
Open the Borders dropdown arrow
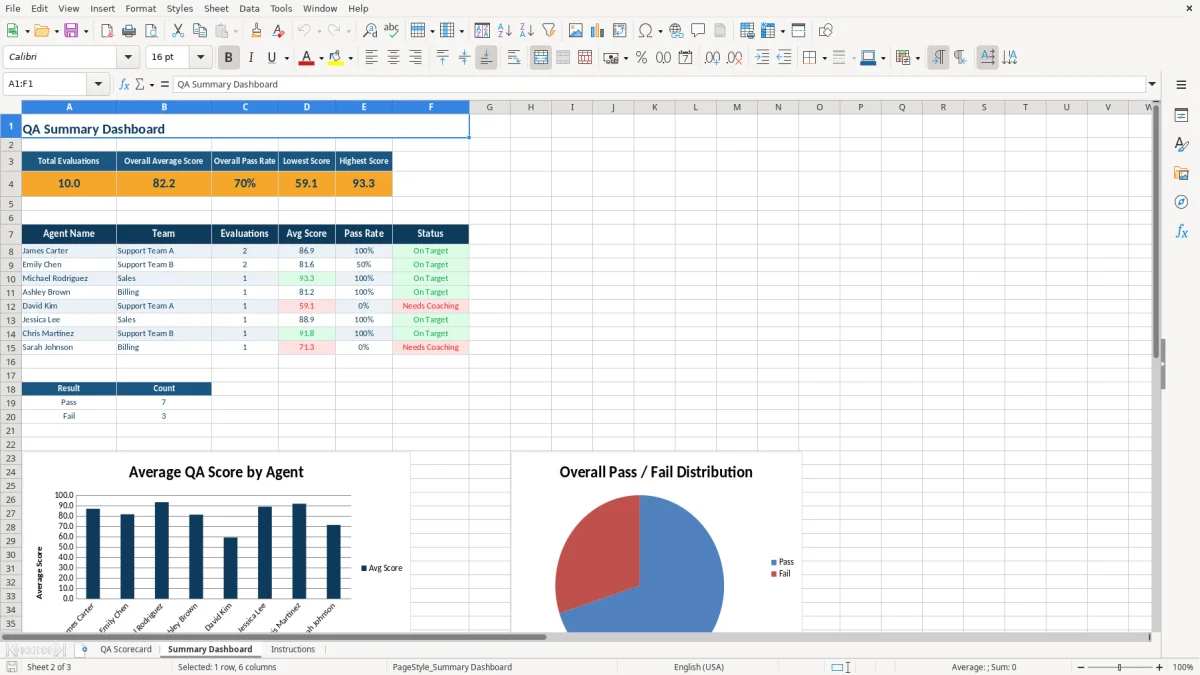pos(823,58)
